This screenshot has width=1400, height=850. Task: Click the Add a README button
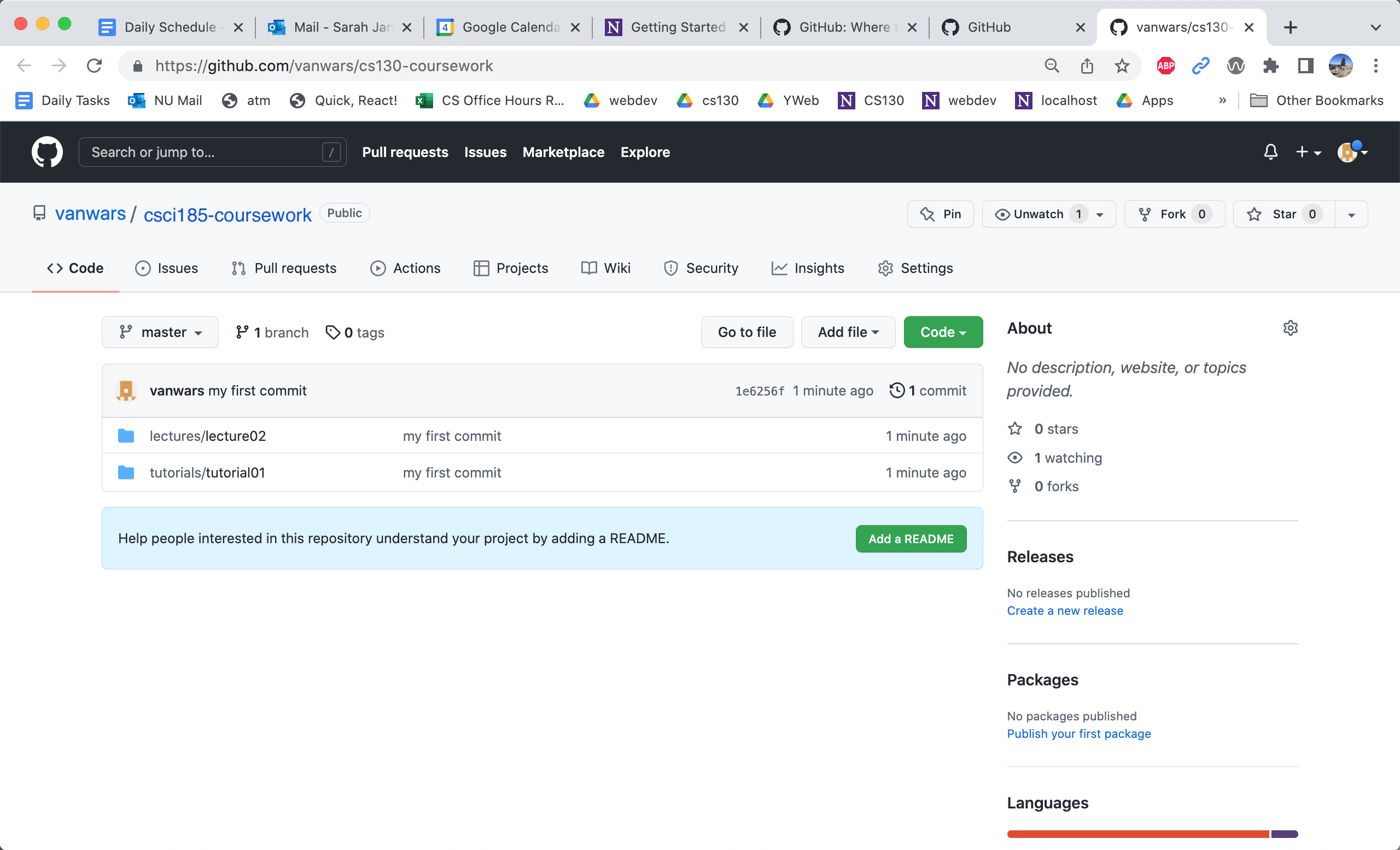coord(910,538)
